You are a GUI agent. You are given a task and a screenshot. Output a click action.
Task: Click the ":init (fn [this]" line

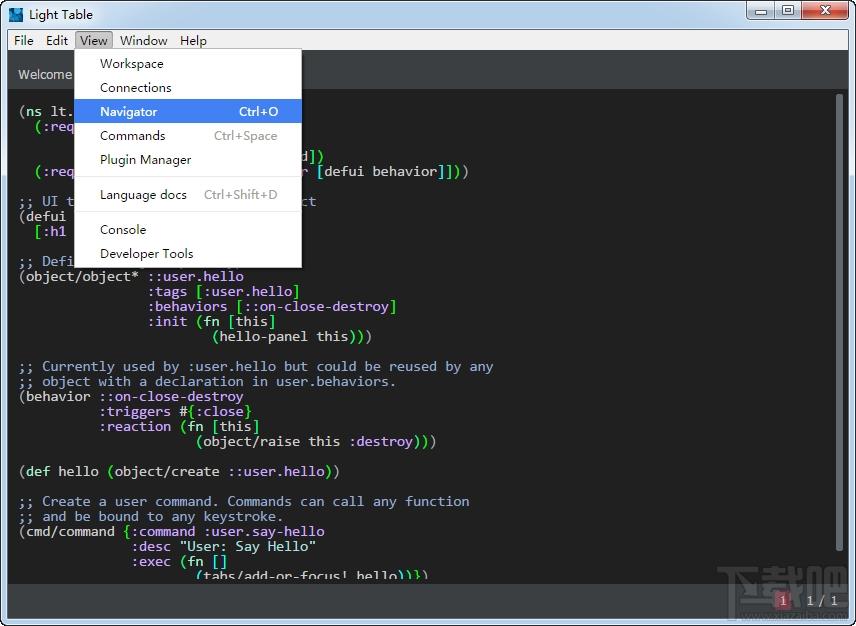point(211,321)
